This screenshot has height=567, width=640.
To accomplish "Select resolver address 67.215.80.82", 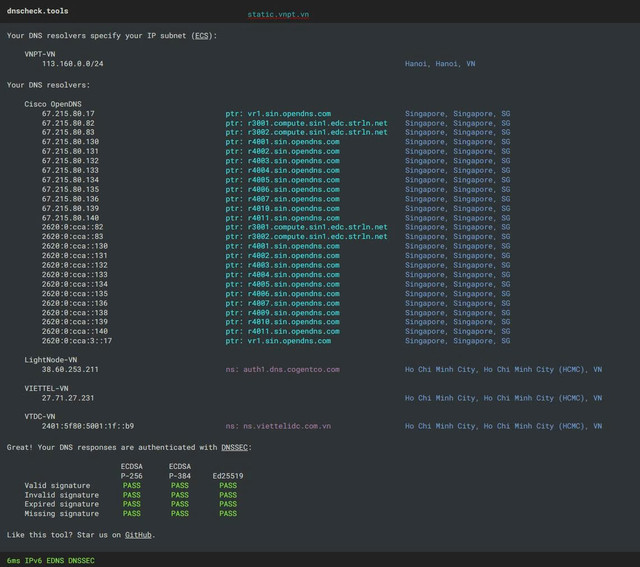I will point(68,123).
